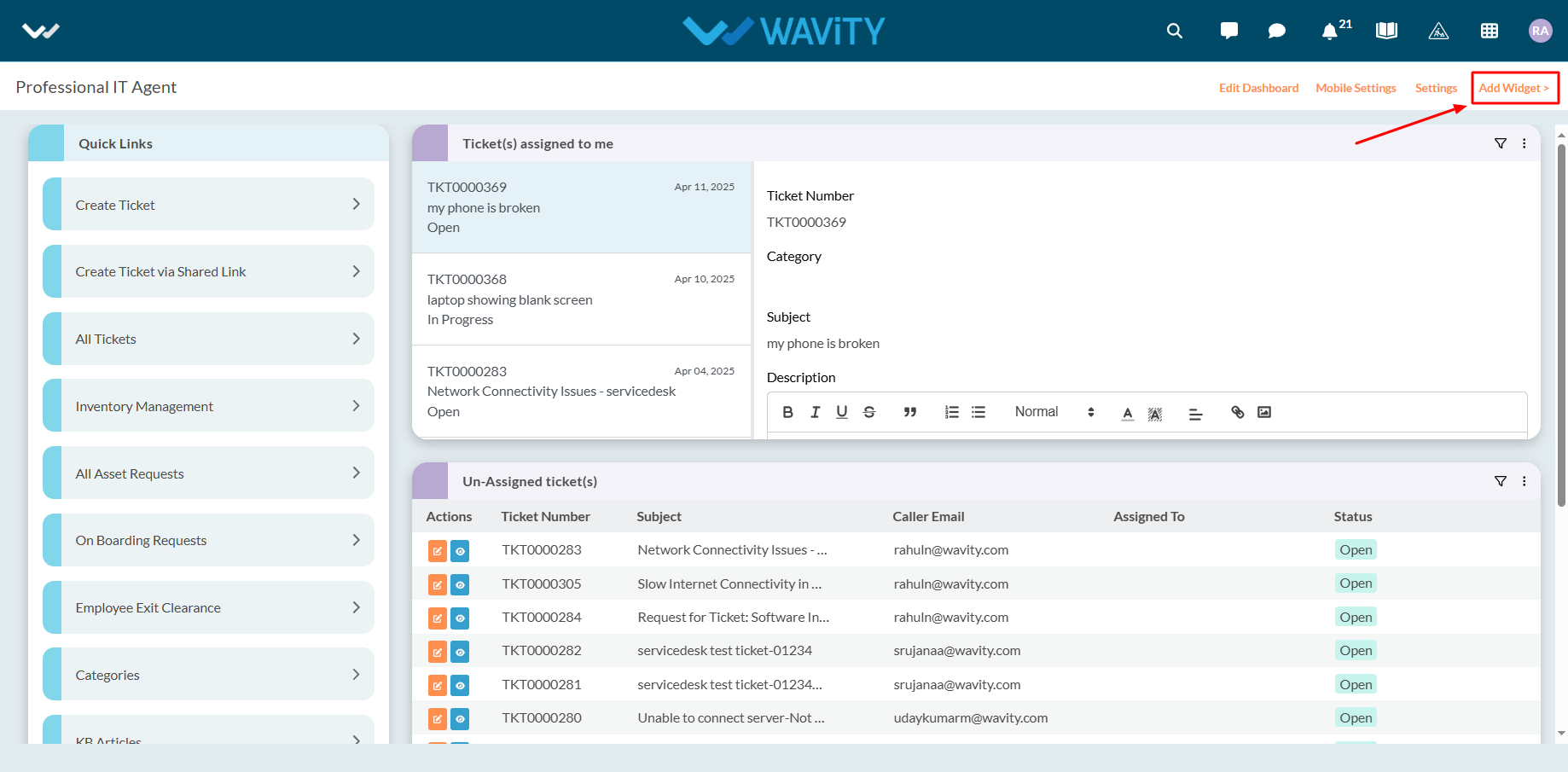This screenshot has width=1568, height=772.
Task: Insert a link in Description editor
Action: click(x=1238, y=412)
